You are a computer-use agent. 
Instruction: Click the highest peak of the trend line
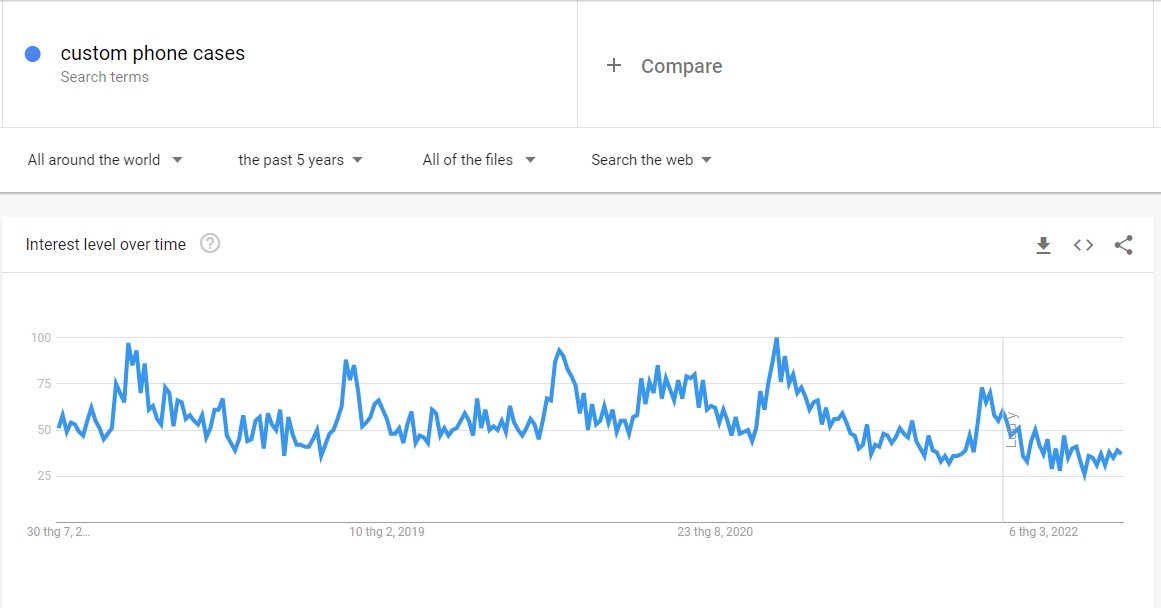tap(776, 340)
